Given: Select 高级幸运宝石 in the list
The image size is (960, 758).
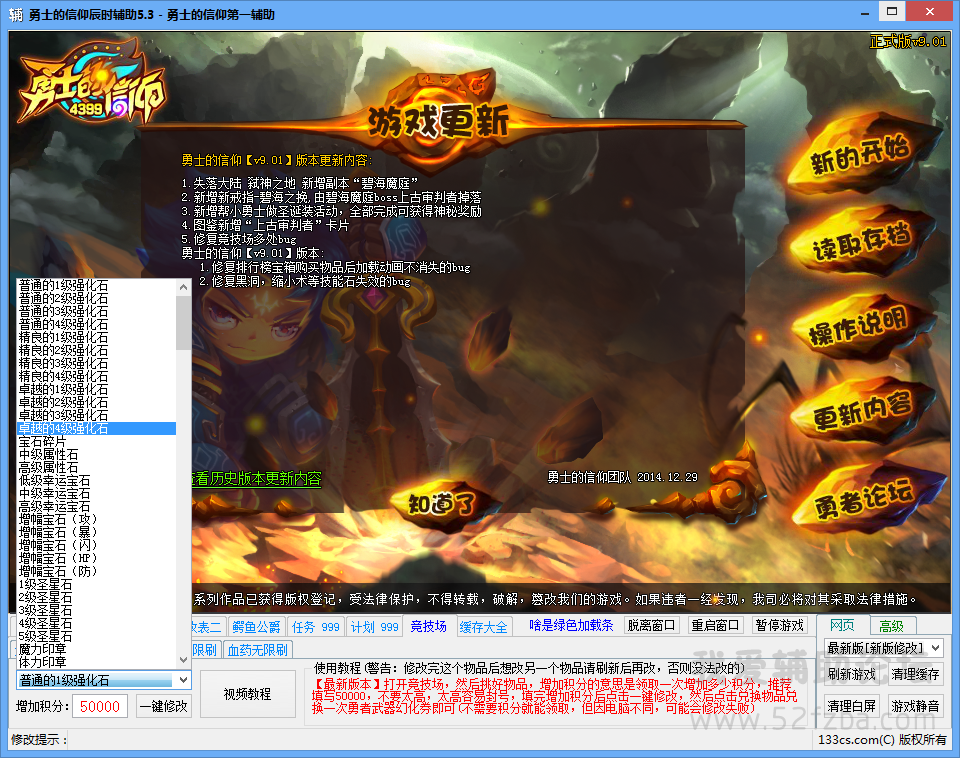Looking at the screenshot, I should click(96, 506).
